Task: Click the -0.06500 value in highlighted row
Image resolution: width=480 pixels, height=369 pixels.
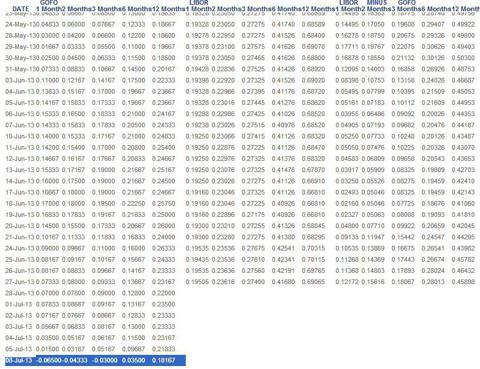Action: 48,360
